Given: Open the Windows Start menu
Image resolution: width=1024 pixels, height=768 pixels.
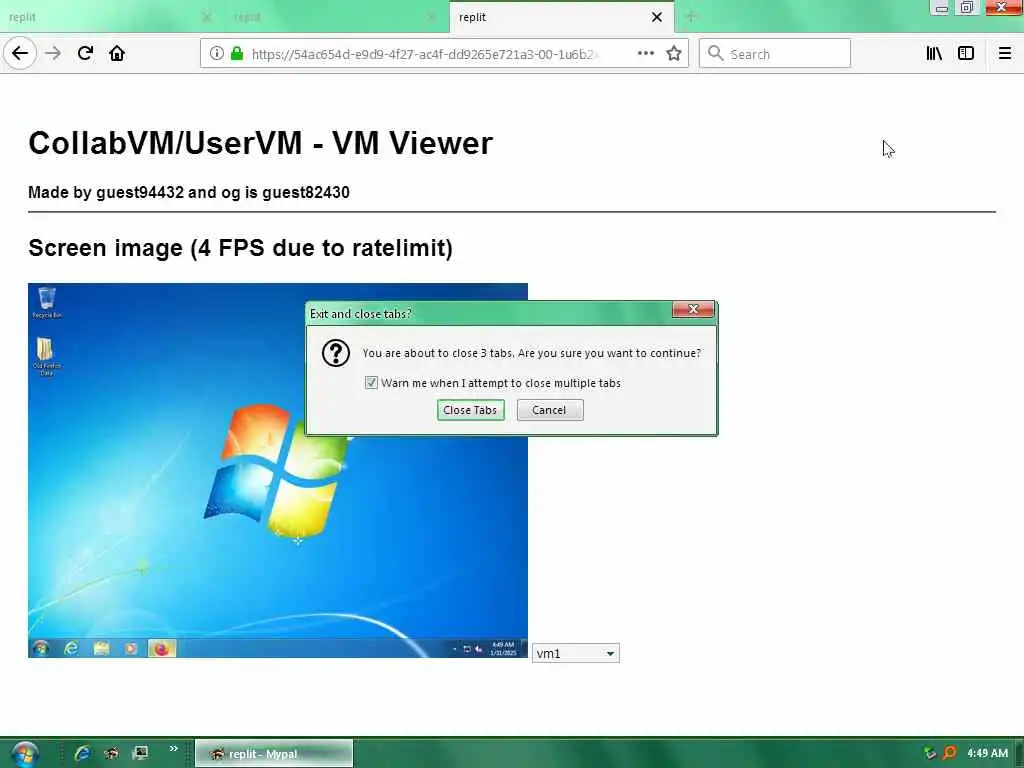Looking at the screenshot, I should 24,754.
